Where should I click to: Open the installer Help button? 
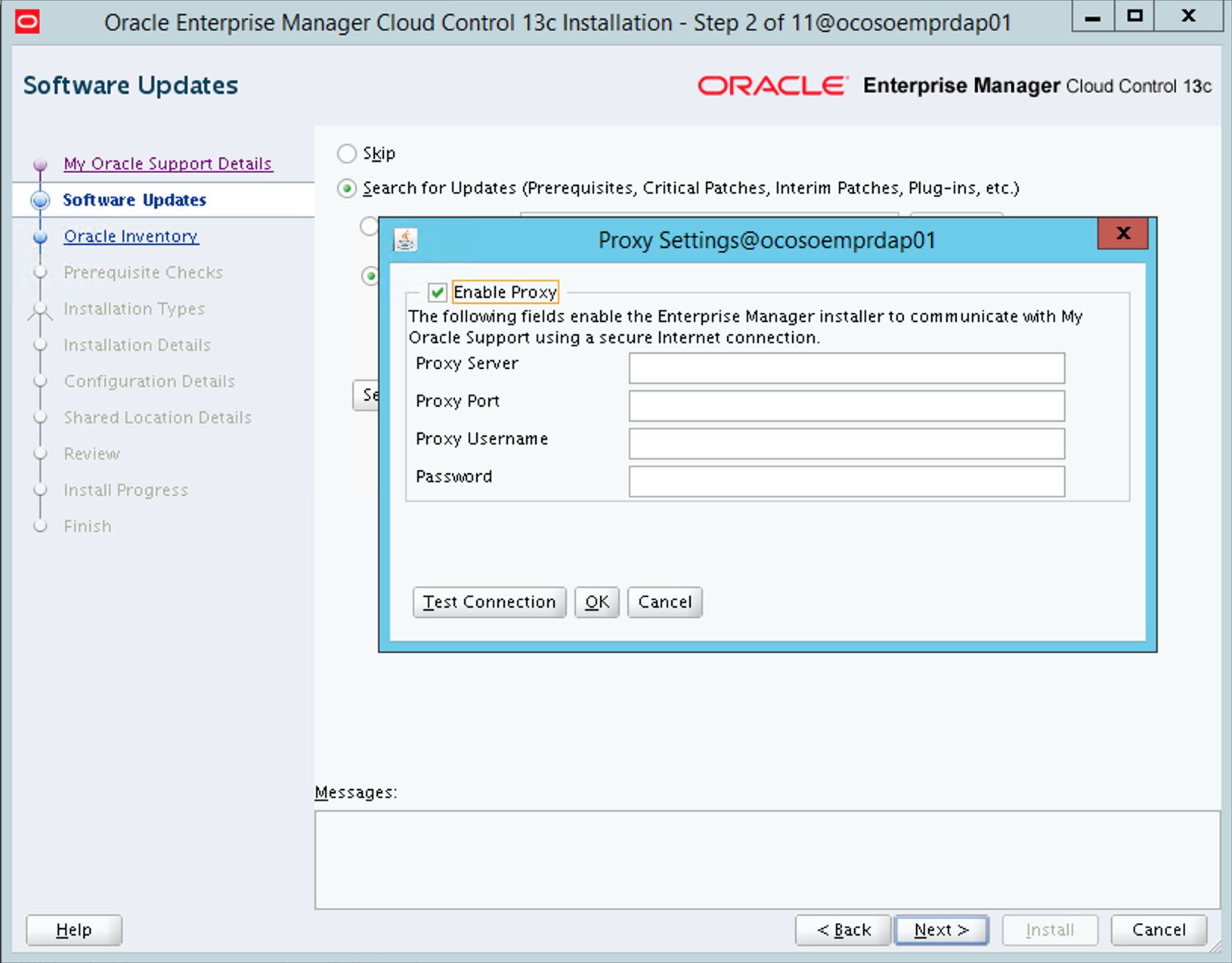click(x=74, y=930)
